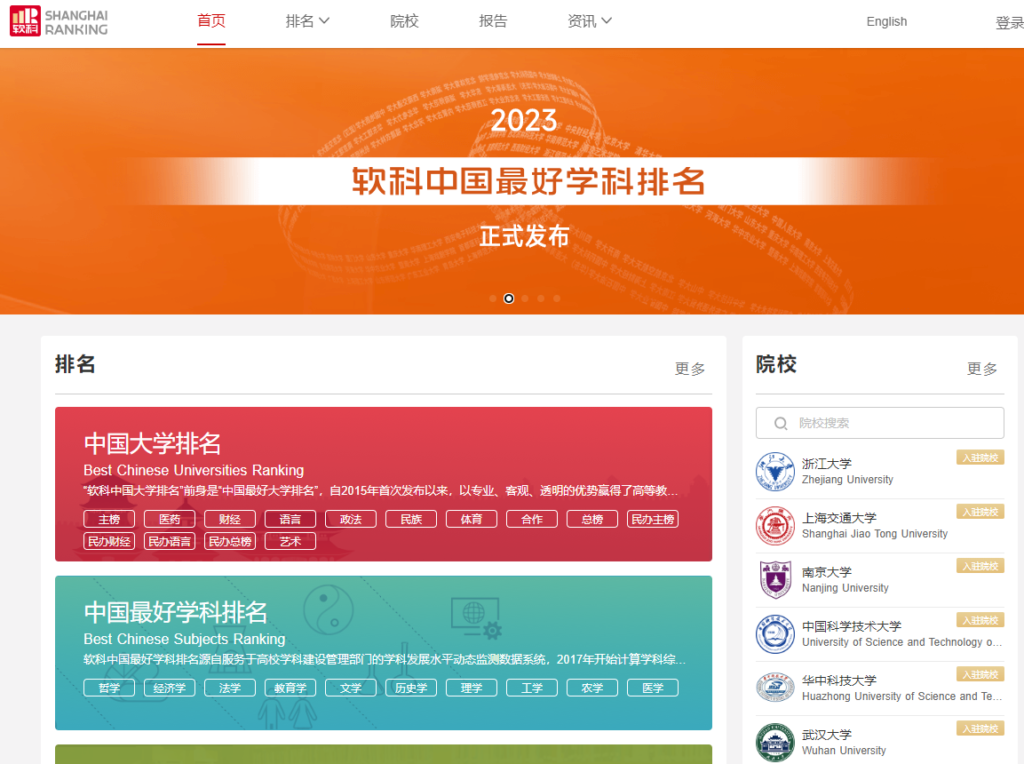This screenshot has width=1024, height=764.
Task: Select the 首页 menu item
Action: tap(210, 21)
